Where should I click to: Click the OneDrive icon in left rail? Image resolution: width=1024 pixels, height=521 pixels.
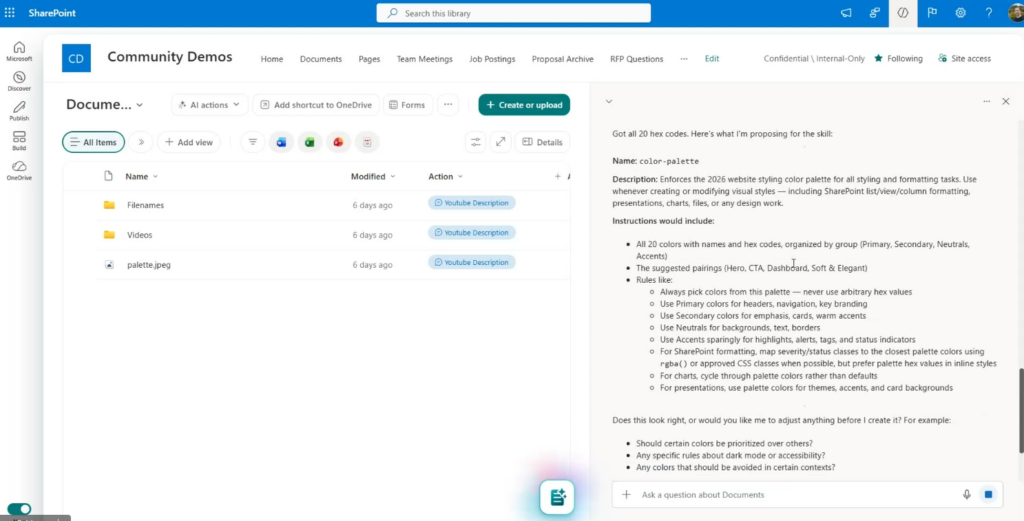[x=19, y=170]
